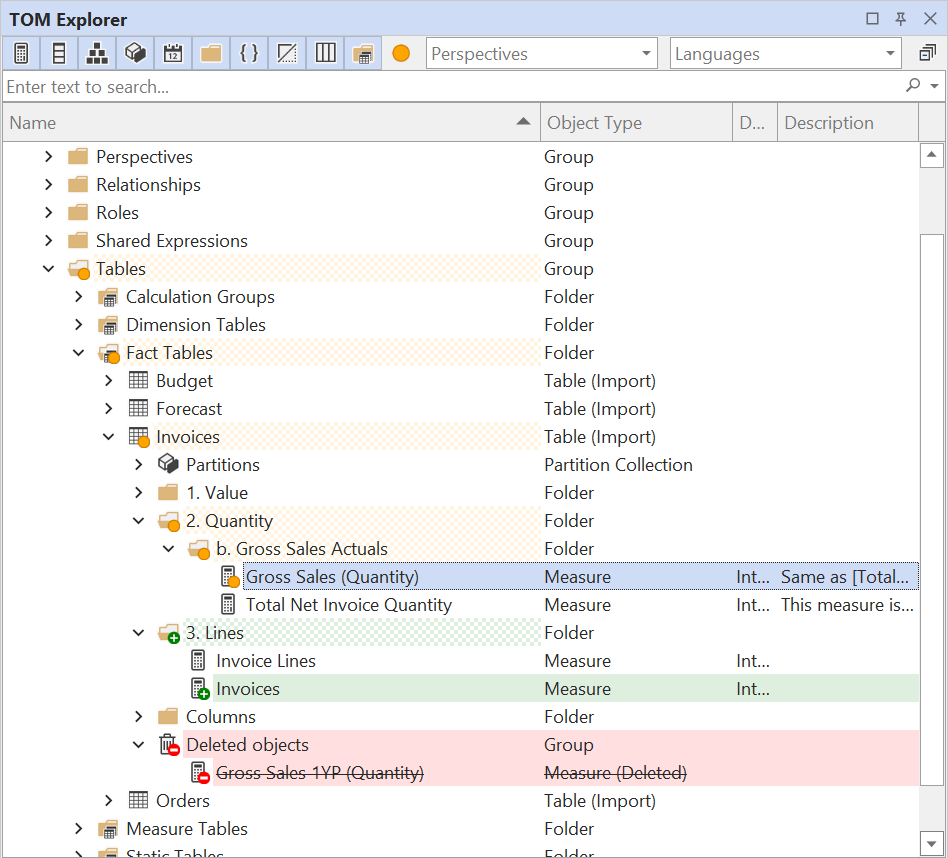Toggle the partitions cube icon
The height and width of the screenshot is (858, 948).
coord(135,53)
